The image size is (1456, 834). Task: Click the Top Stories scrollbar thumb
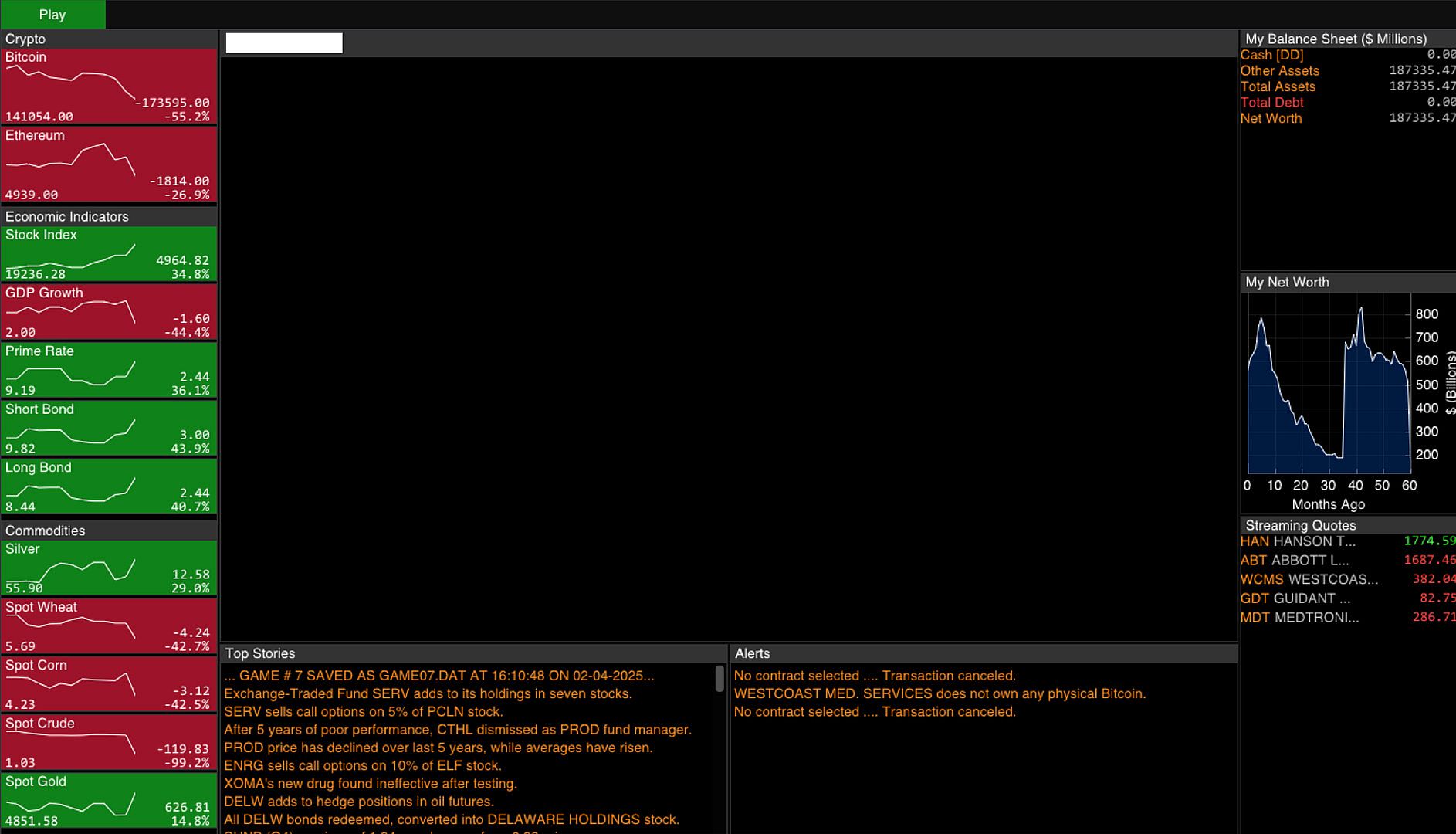720,679
